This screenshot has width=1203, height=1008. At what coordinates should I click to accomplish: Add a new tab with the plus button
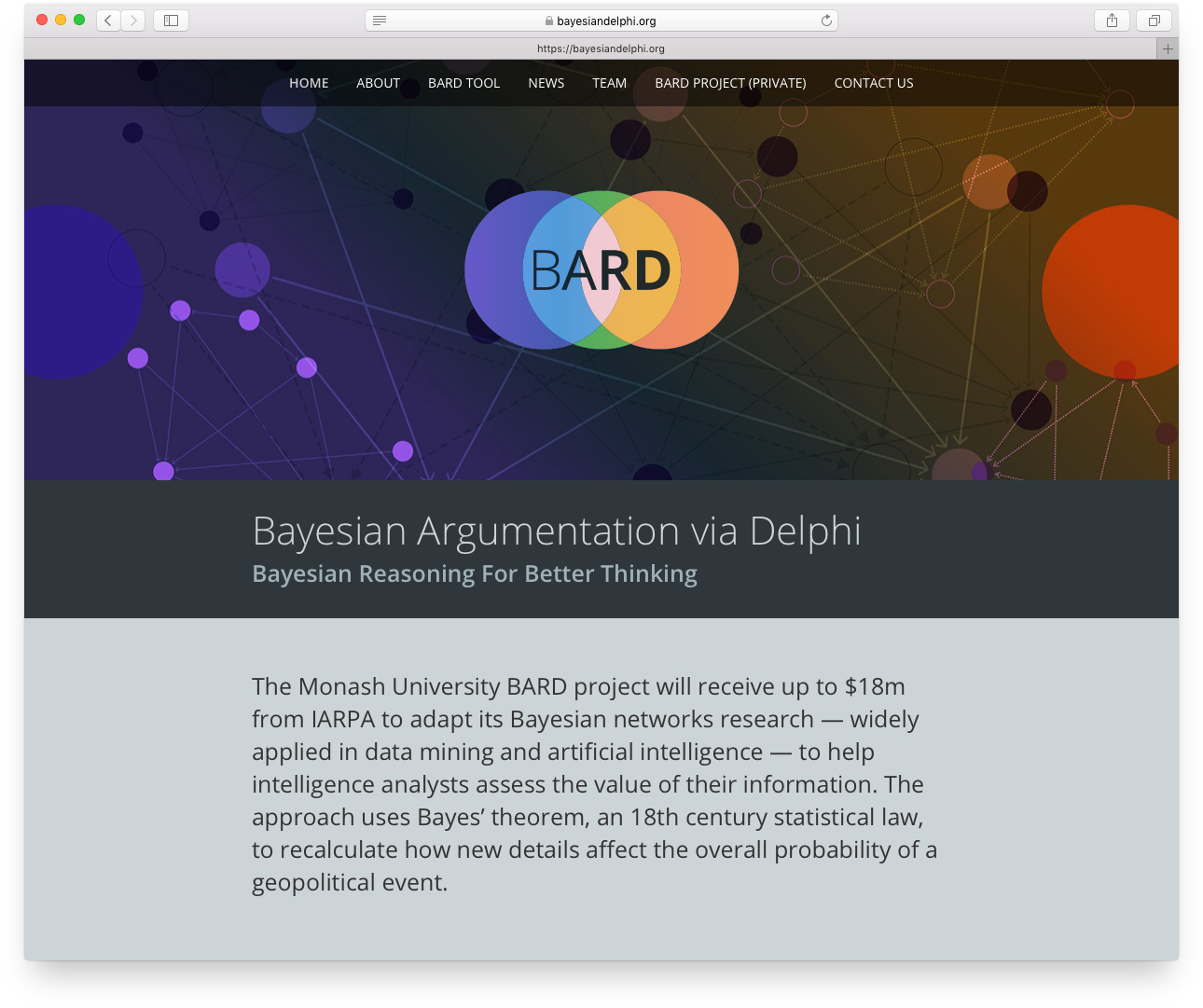pos(1168,48)
